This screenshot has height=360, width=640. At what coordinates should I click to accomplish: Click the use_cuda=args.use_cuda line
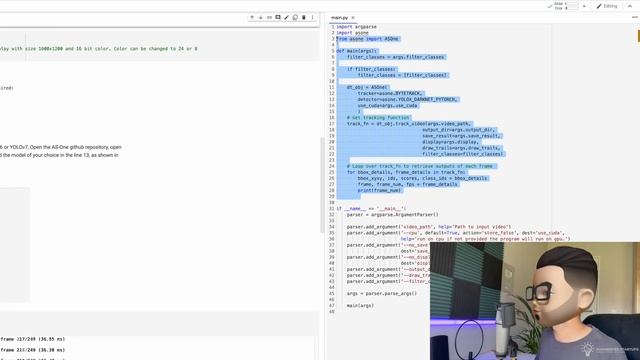[387, 106]
